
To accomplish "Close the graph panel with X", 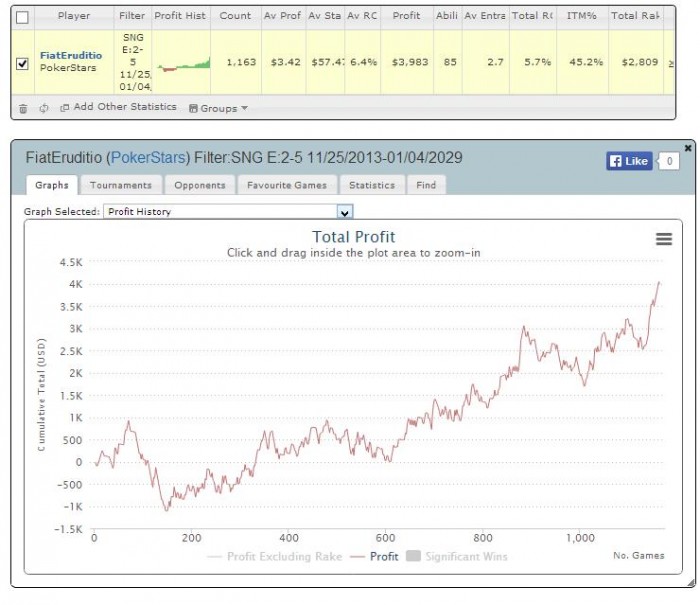I will click(688, 148).
